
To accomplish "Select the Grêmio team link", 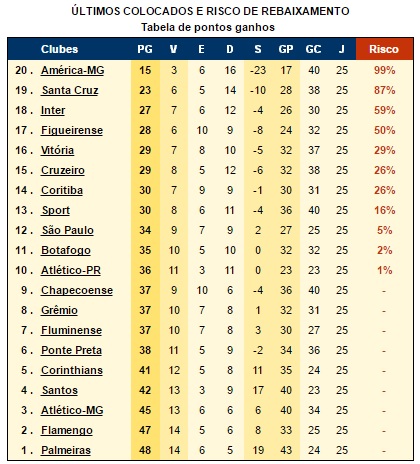I will 59,310.
